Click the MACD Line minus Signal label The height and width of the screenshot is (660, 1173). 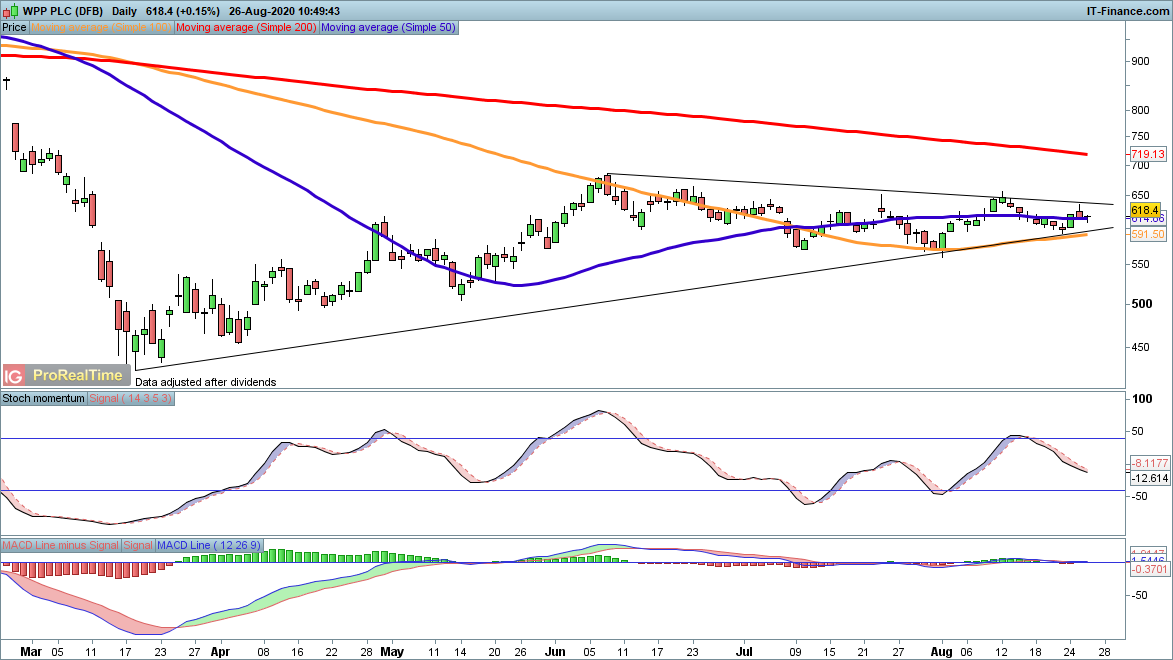coord(60,545)
